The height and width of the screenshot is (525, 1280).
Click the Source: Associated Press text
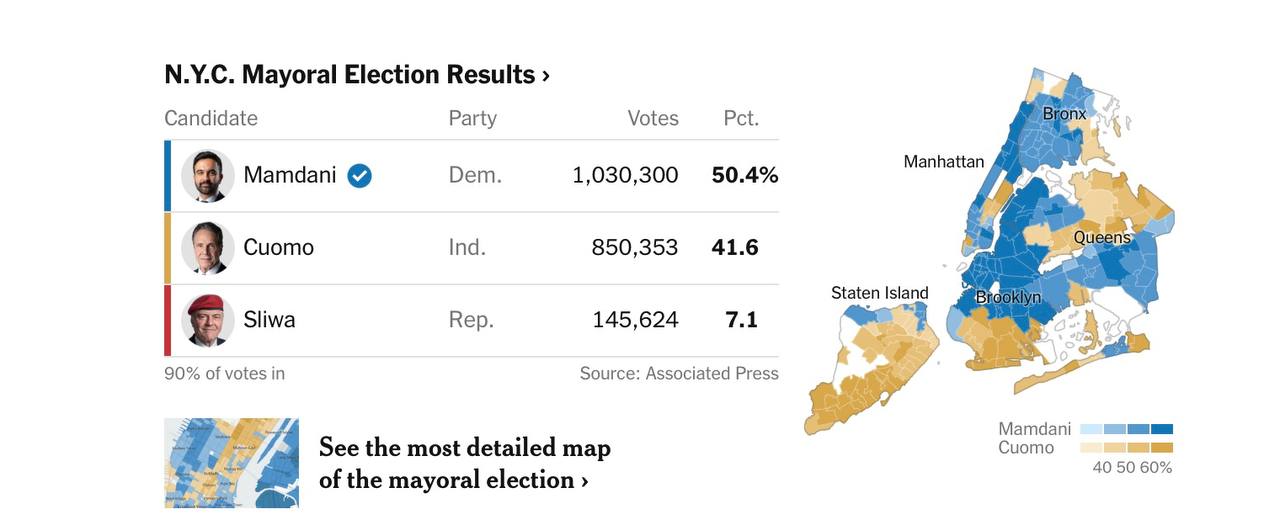coord(678,373)
